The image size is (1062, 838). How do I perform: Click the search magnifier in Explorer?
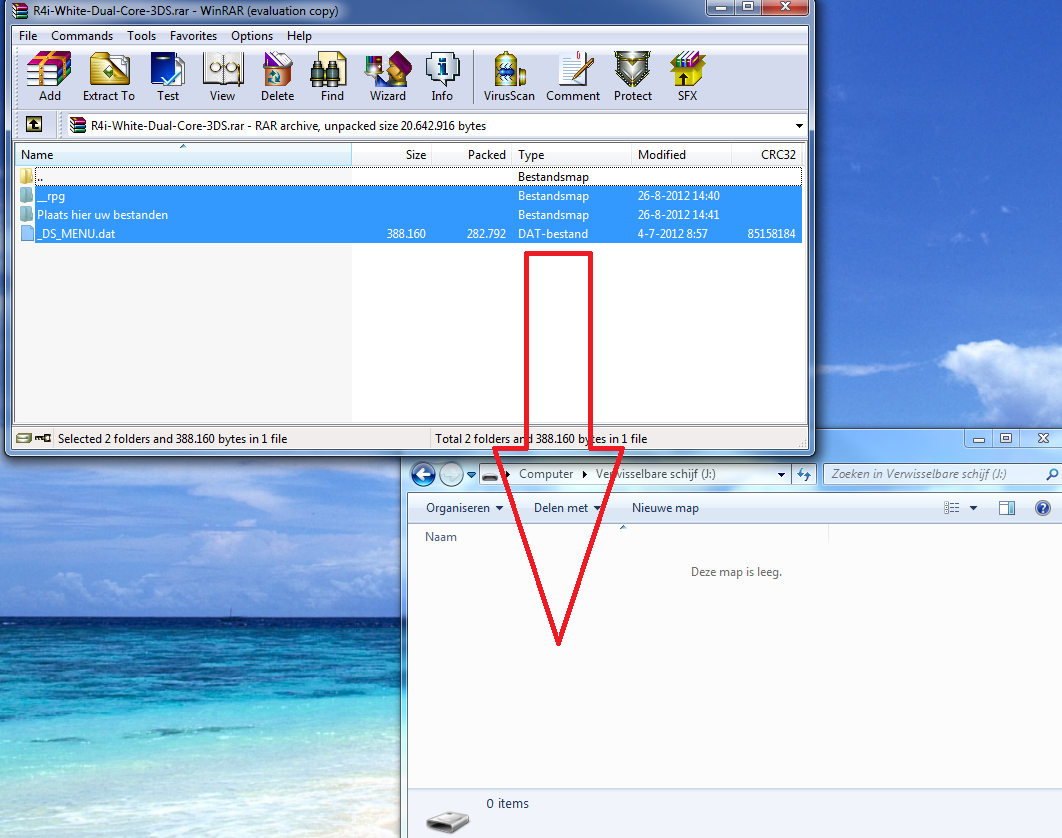(1052, 474)
